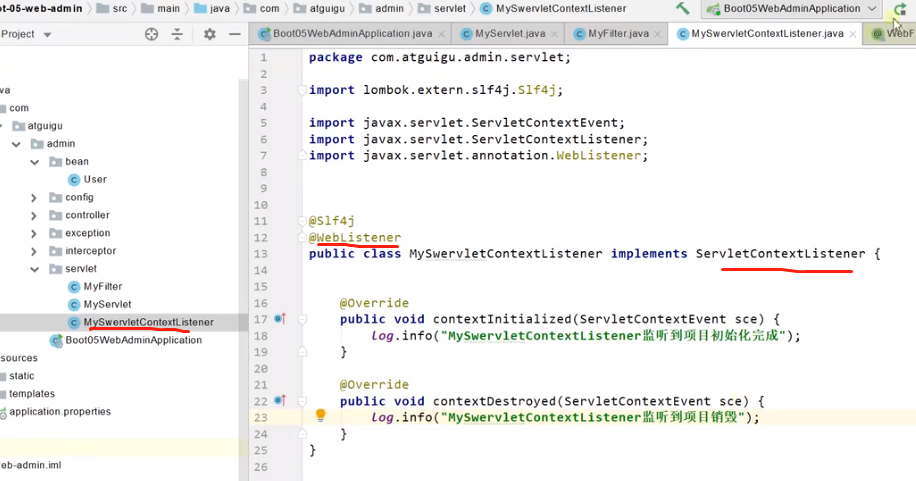Fold contextInitialized method at line 17
Screen dimensions: 916x481
[302, 319]
